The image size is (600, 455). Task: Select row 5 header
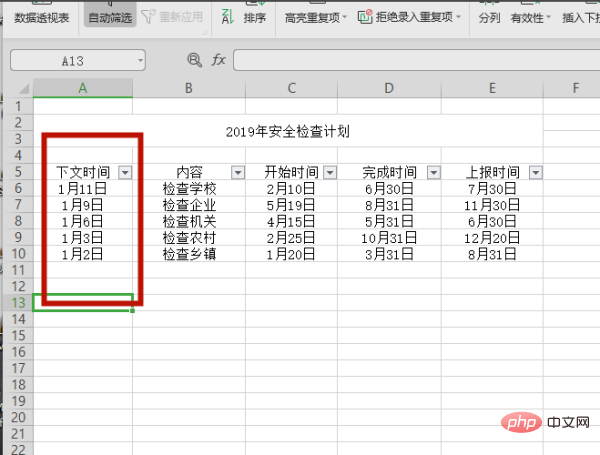(18, 172)
